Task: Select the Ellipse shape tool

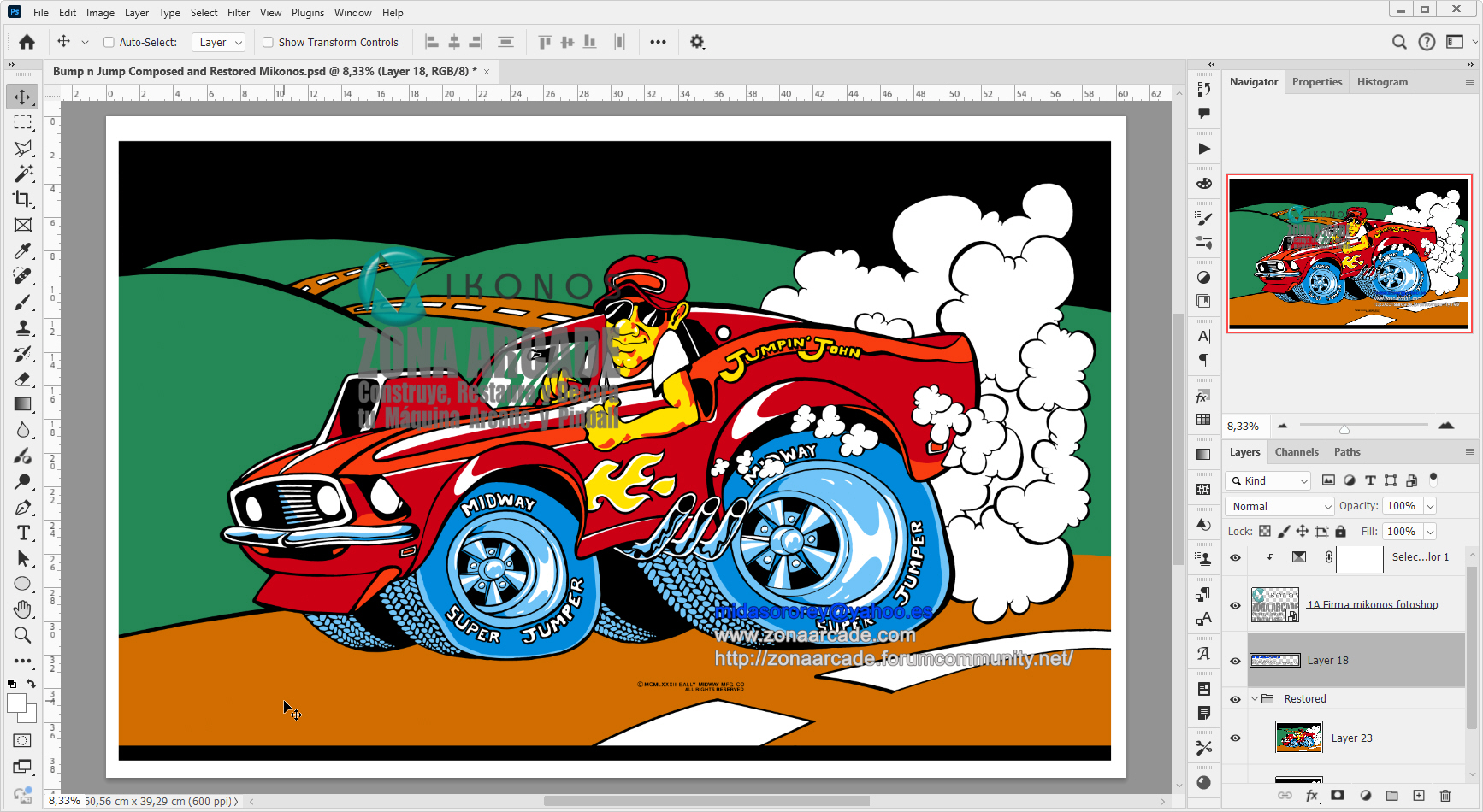Action: 23,584
